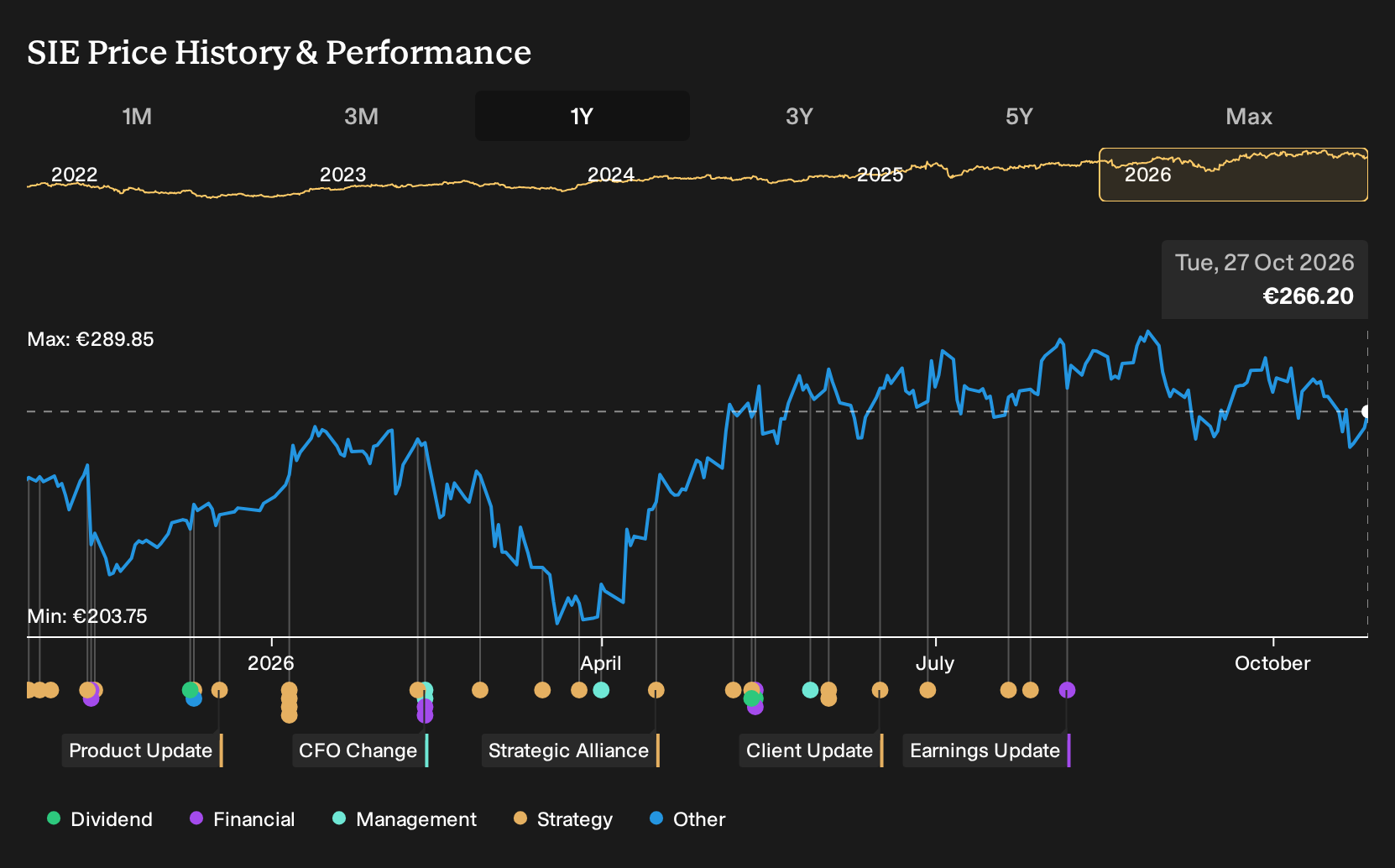Viewport: 1395px width, 868px height.
Task: Click the October axis label
Action: coord(1272,663)
